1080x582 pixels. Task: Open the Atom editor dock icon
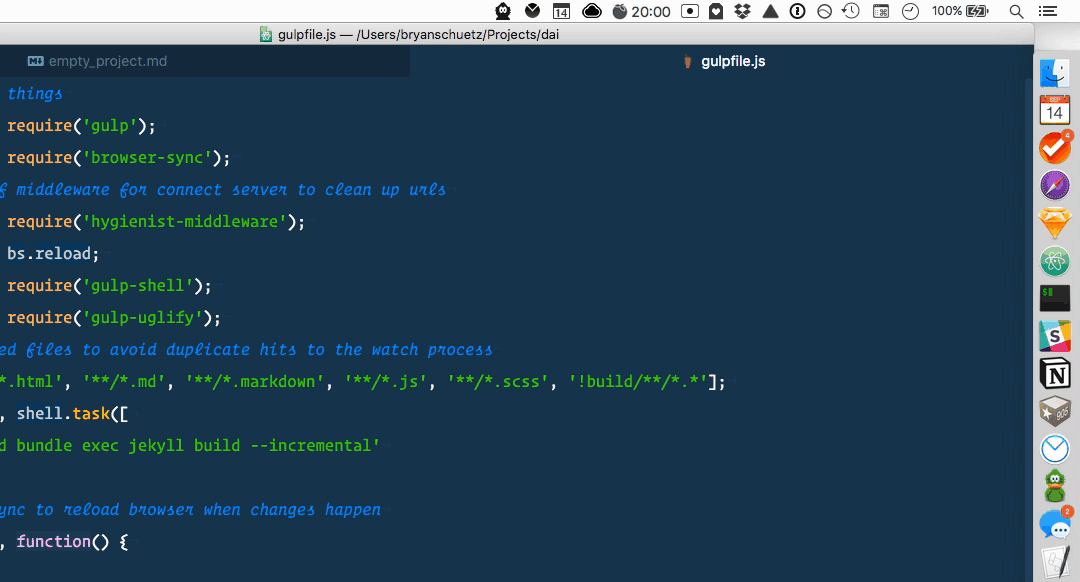pos(1055,260)
